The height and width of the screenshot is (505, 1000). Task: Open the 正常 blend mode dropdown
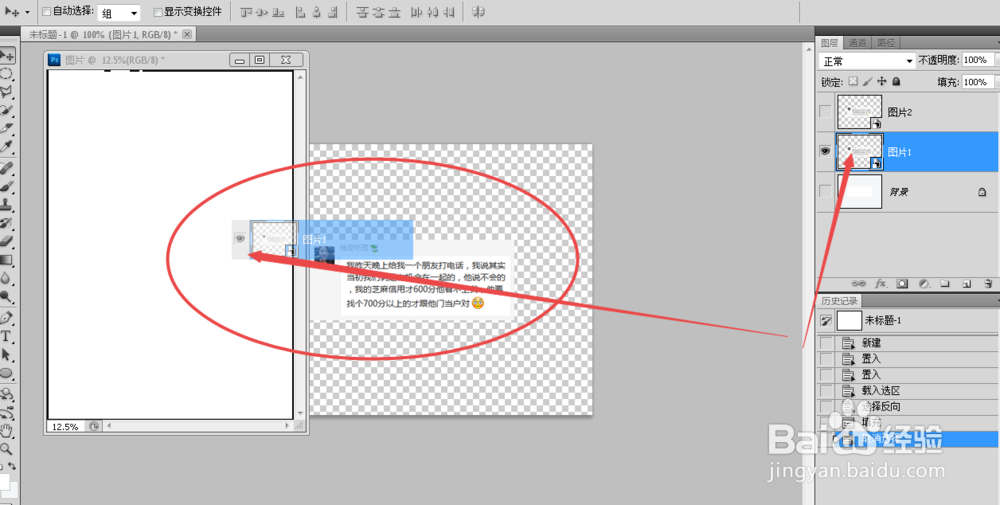(x=867, y=61)
